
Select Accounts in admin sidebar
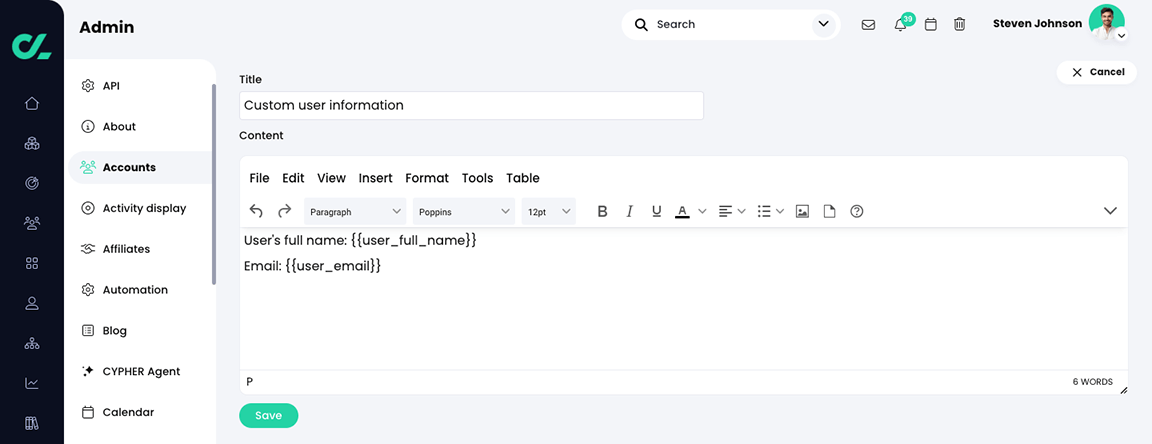pyautogui.click(x=140, y=168)
